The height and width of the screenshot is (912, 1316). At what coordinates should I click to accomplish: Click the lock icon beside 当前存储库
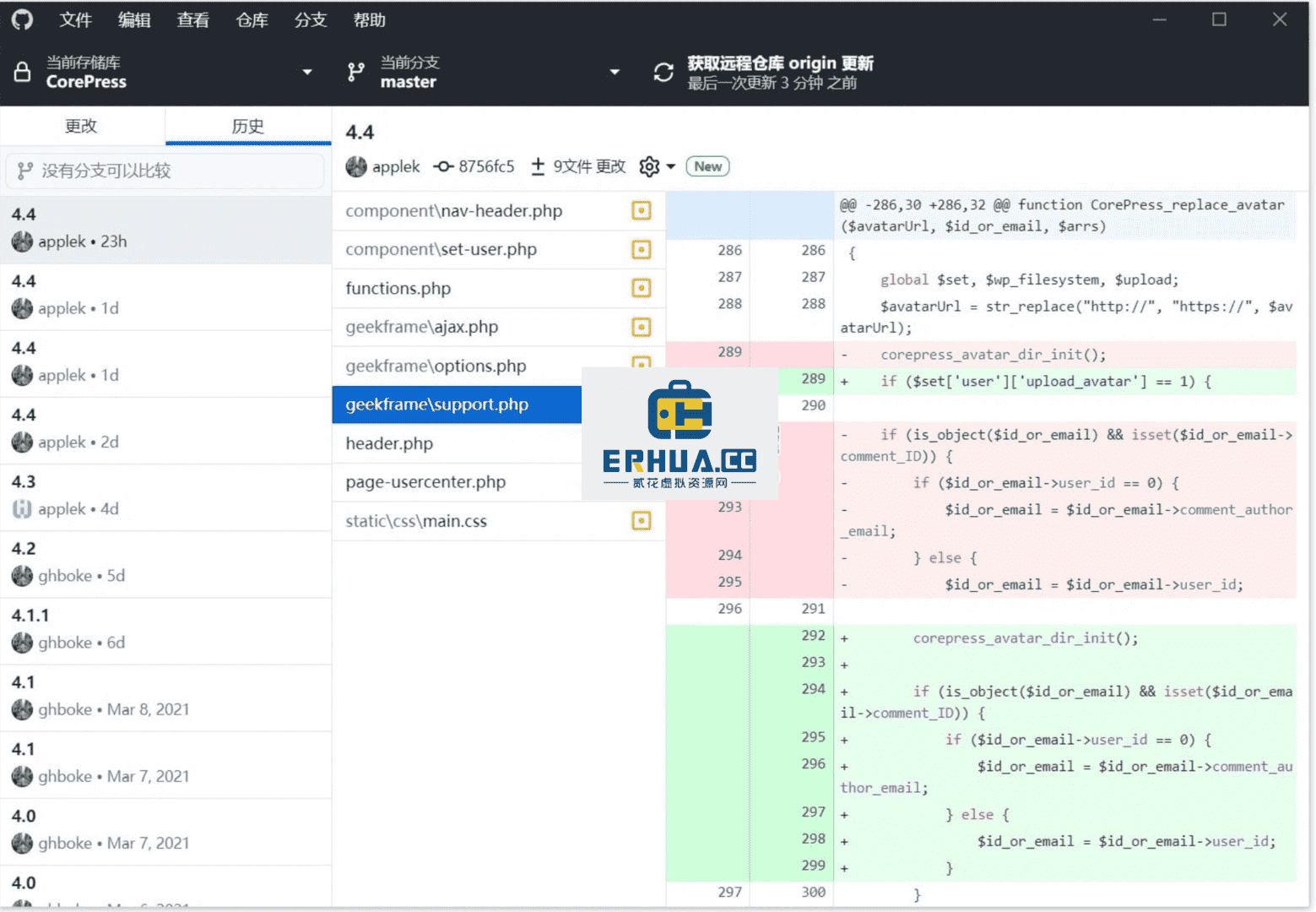point(23,72)
